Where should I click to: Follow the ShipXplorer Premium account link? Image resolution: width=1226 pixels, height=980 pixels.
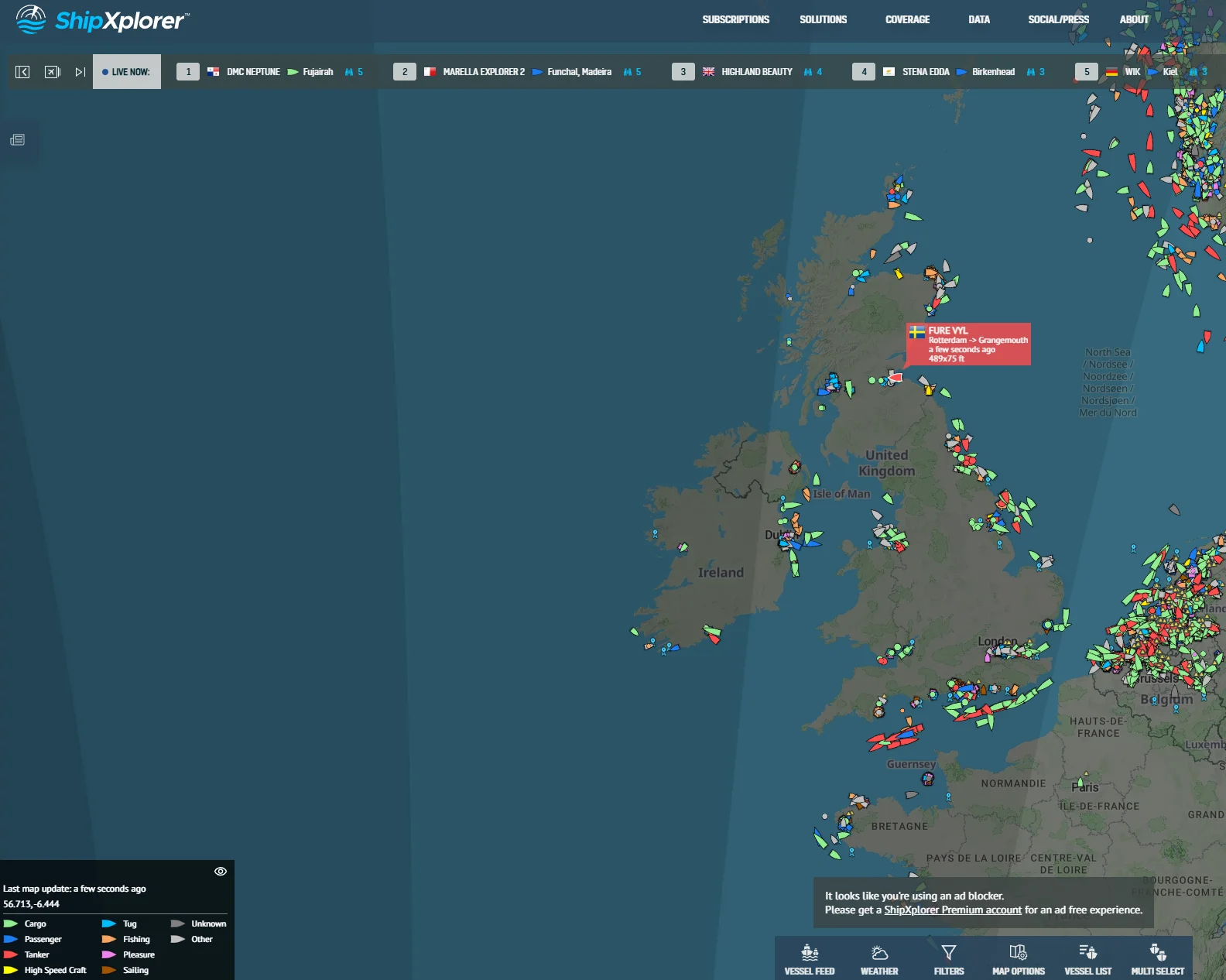(x=952, y=910)
